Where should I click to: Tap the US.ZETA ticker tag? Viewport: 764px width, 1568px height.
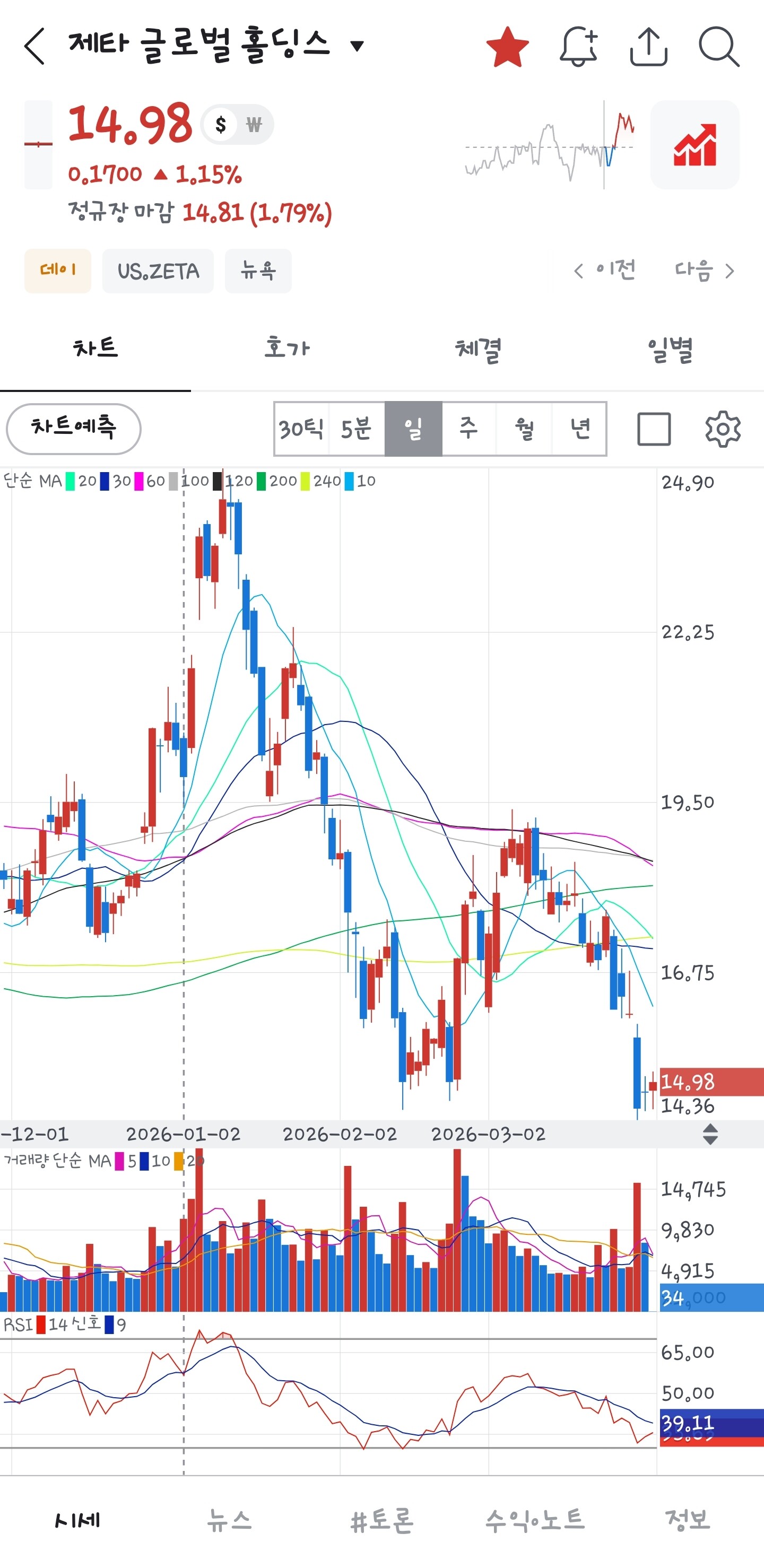tap(158, 270)
